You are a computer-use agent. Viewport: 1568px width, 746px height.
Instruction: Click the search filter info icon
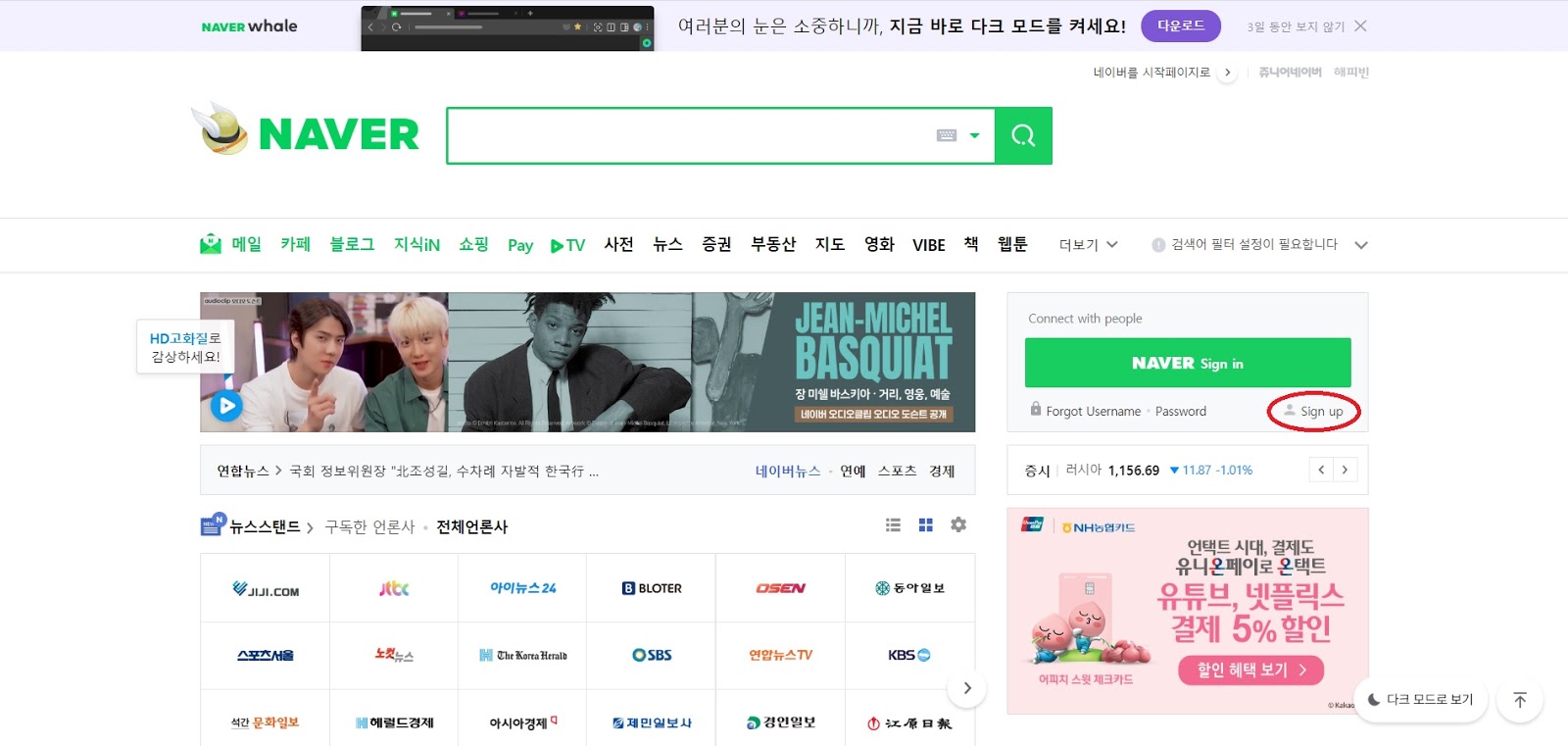click(1158, 245)
